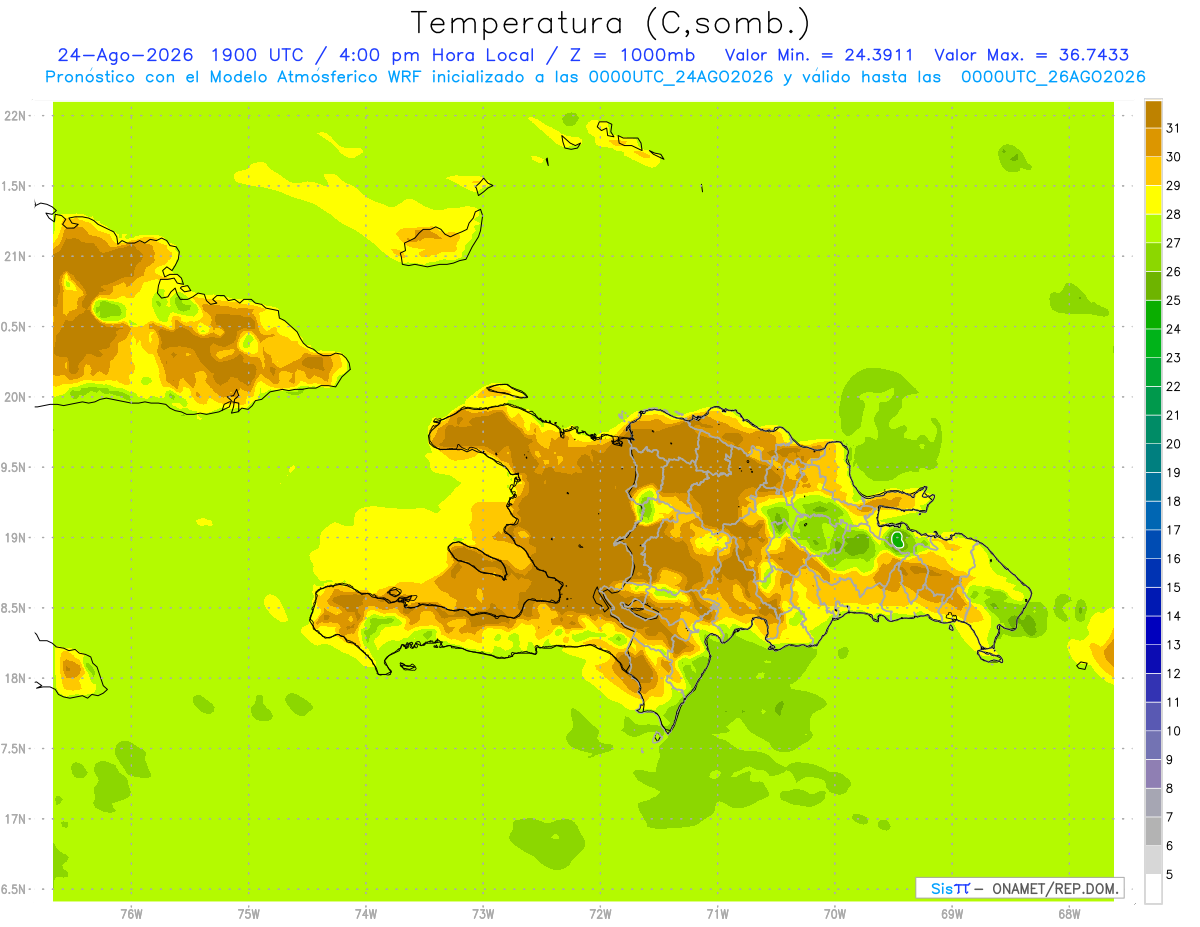Click latitude label "18N"
1200x927 pixels.
coord(17,679)
